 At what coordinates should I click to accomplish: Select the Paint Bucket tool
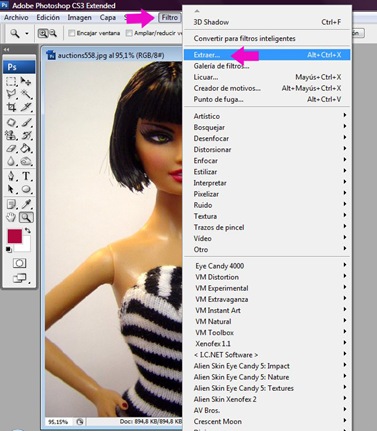[x=26, y=148]
